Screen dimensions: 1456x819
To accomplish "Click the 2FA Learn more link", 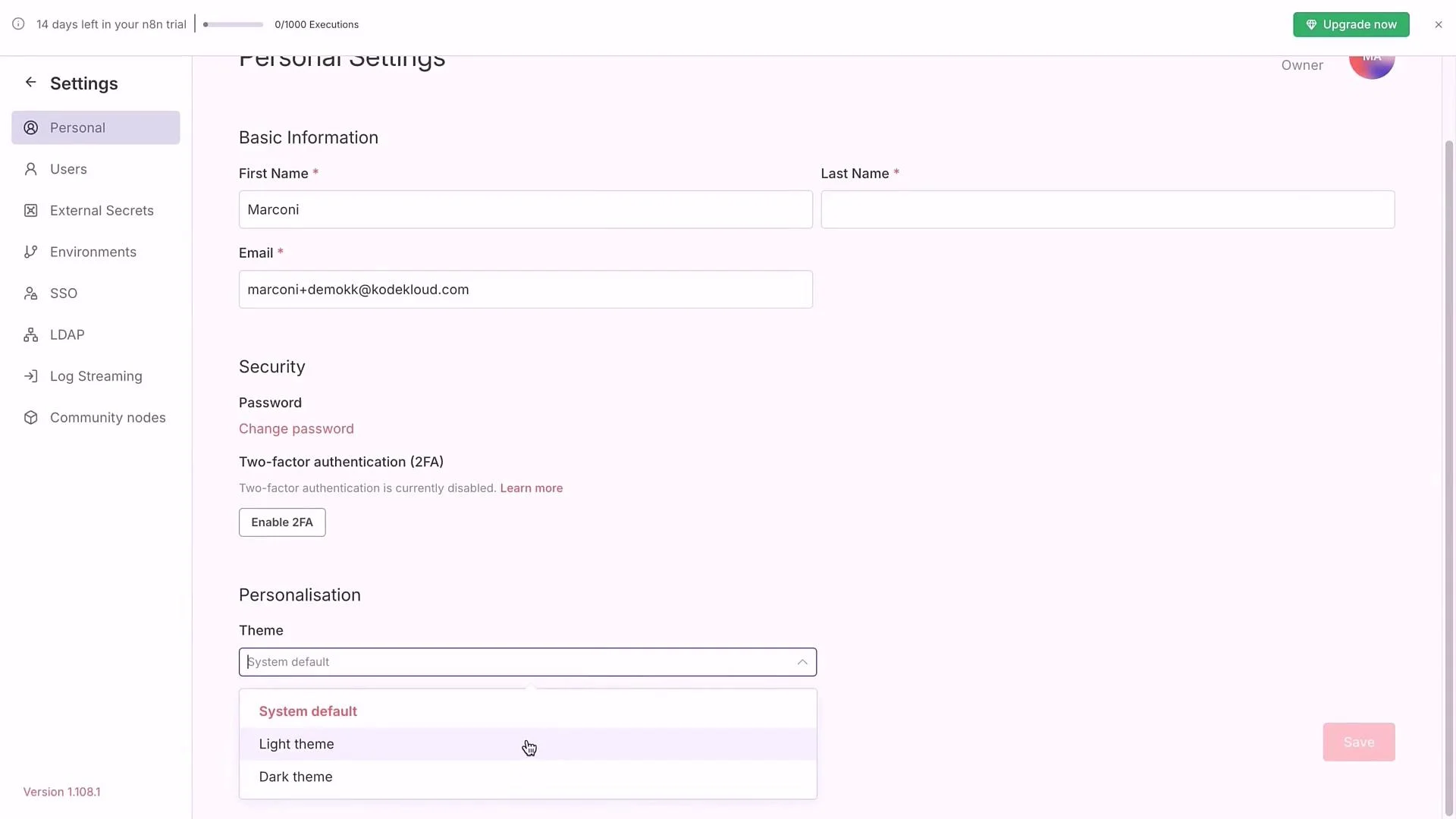I will click(x=532, y=488).
